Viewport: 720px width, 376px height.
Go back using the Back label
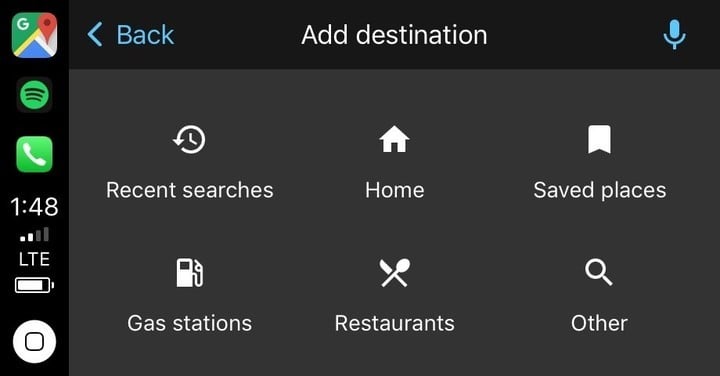(145, 35)
